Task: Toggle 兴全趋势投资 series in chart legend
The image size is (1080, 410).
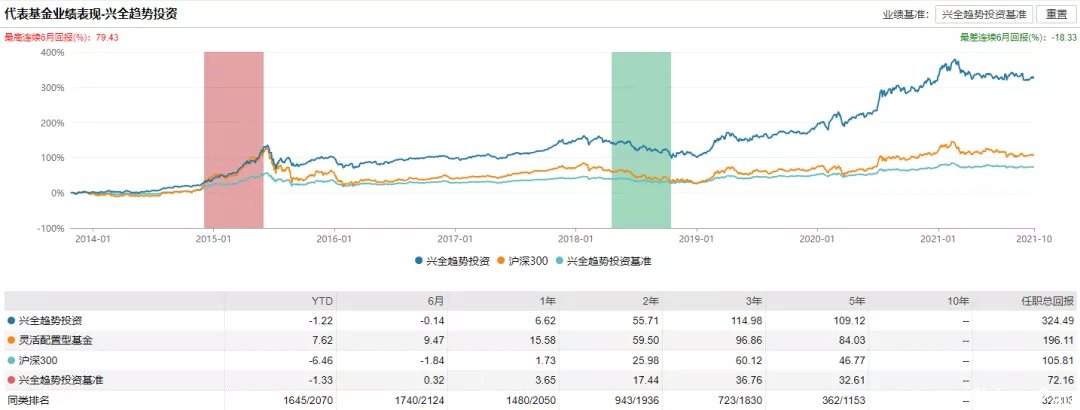Action: 451,261
